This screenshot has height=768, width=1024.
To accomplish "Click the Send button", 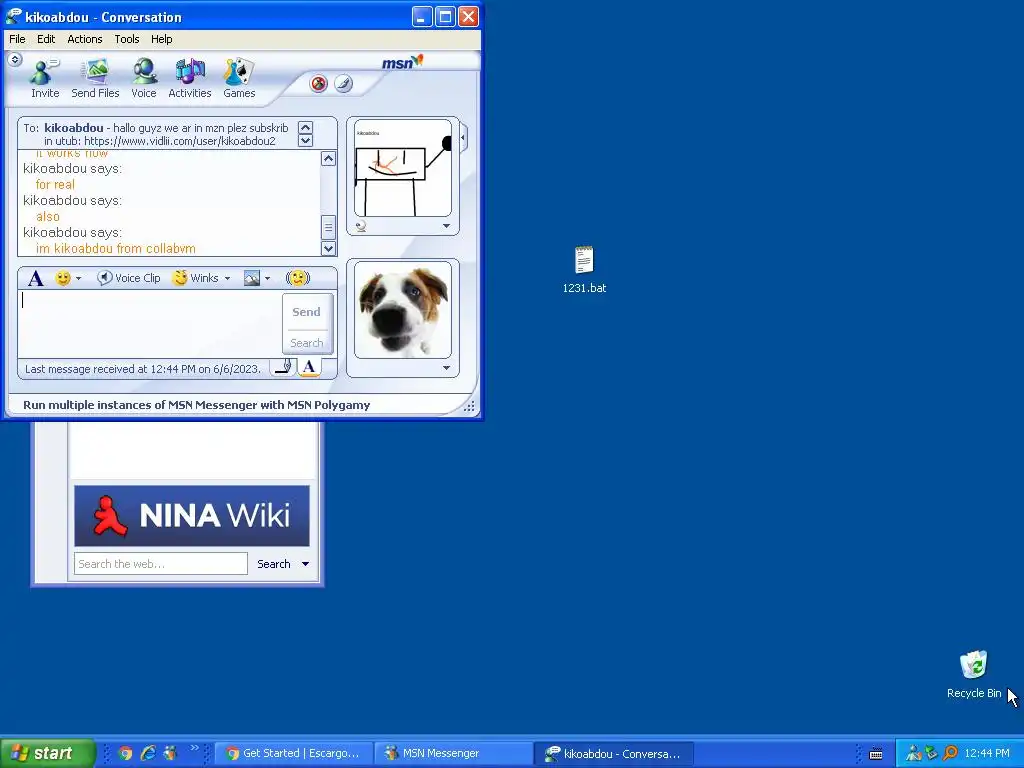I will click(x=306, y=312).
